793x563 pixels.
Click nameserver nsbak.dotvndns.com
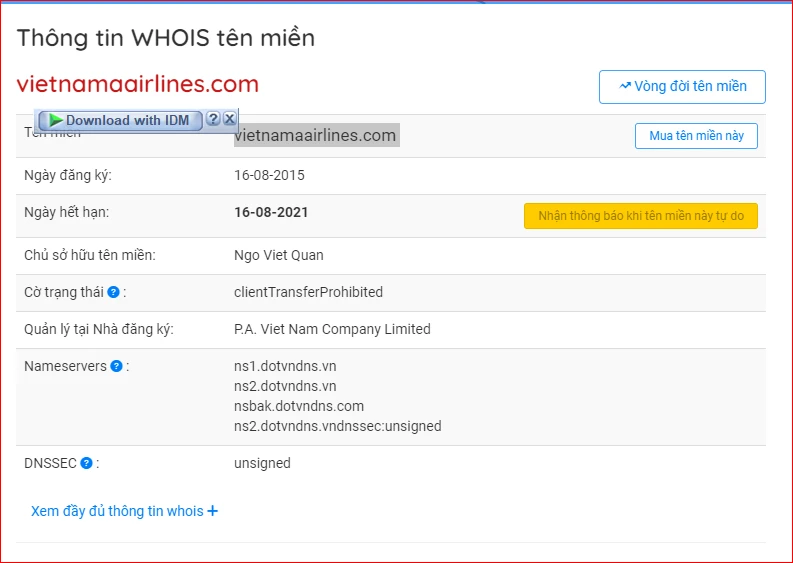pyautogui.click(x=299, y=406)
